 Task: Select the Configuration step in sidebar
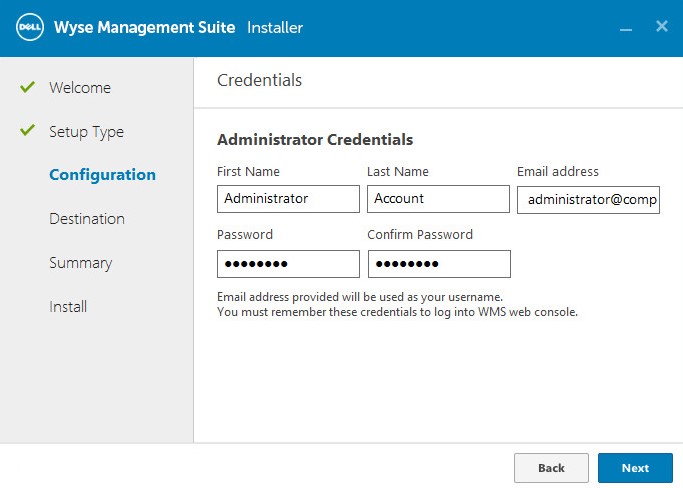coord(102,175)
